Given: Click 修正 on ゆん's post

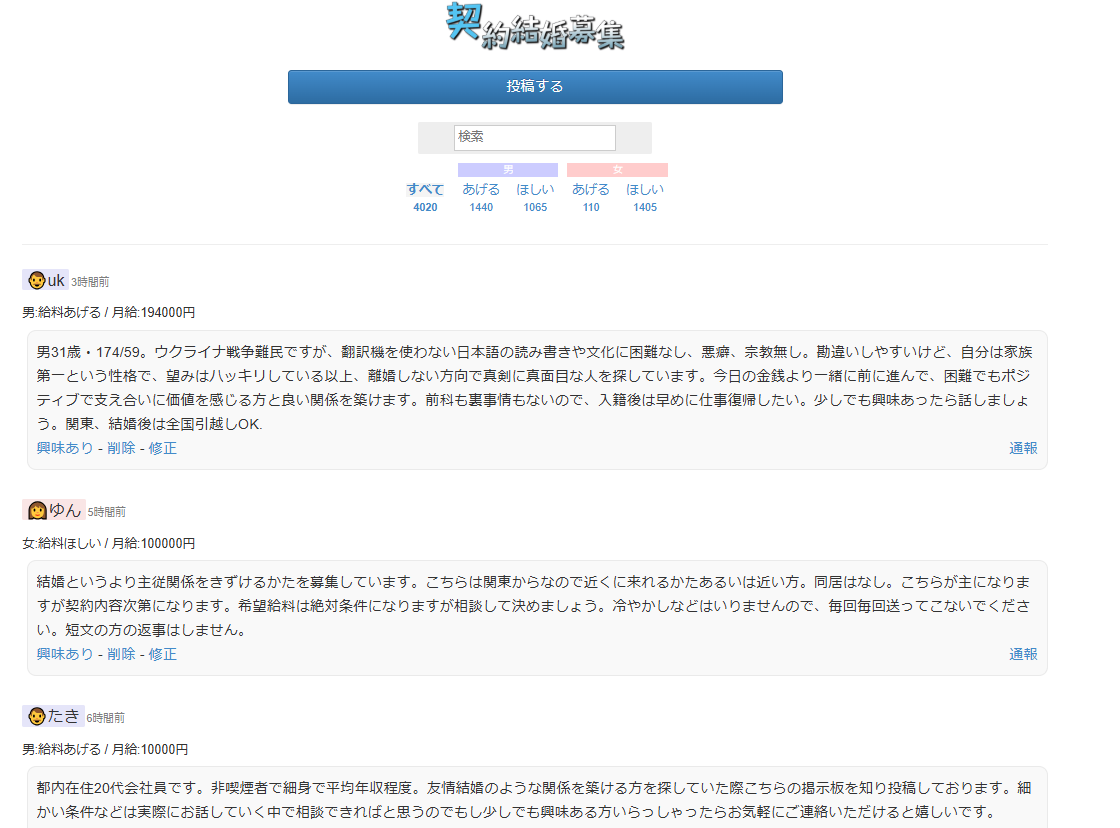Looking at the screenshot, I should (x=163, y=654).
